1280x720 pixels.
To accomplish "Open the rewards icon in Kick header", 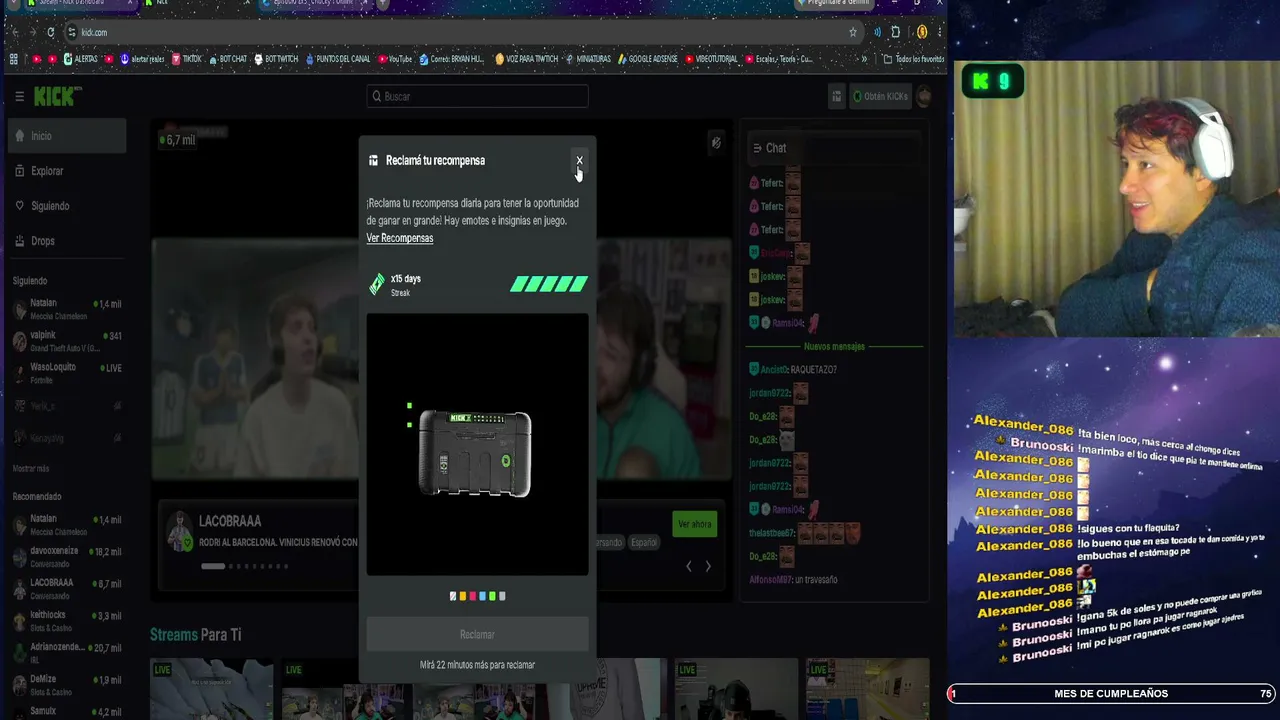I will pos(836,96).
